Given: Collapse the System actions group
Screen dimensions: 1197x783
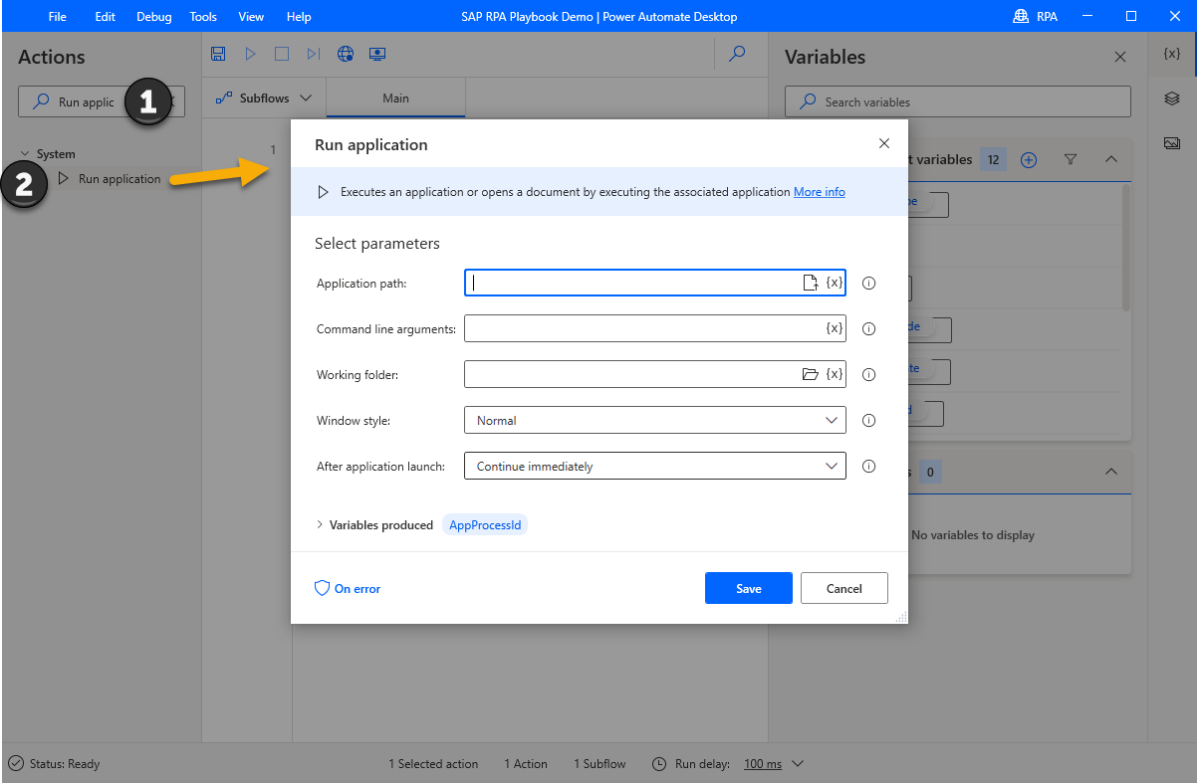Looking at the screenshot, I should pyautogui.click(x=24, y=153).
